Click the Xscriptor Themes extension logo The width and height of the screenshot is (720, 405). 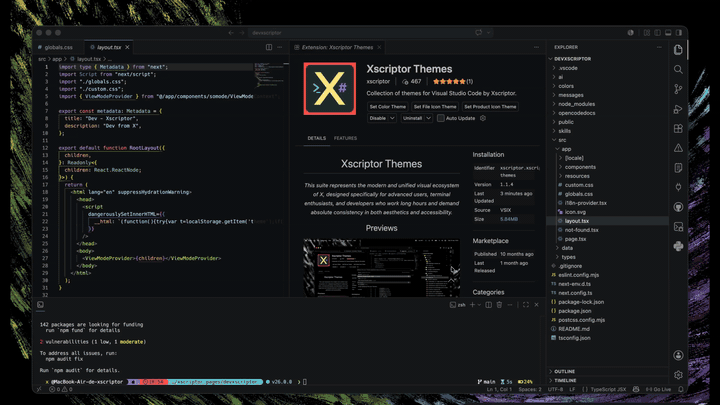click(330, 89)
